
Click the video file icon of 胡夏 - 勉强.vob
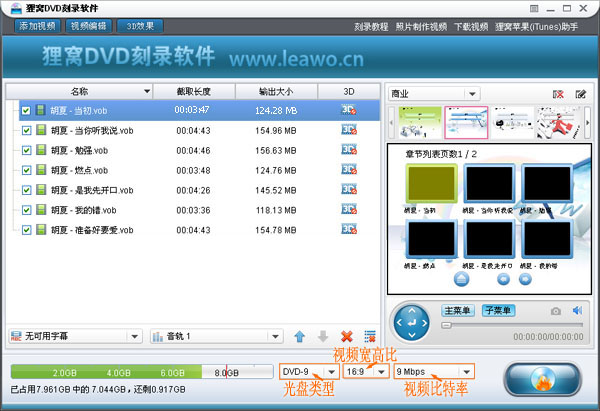point(41,150)
